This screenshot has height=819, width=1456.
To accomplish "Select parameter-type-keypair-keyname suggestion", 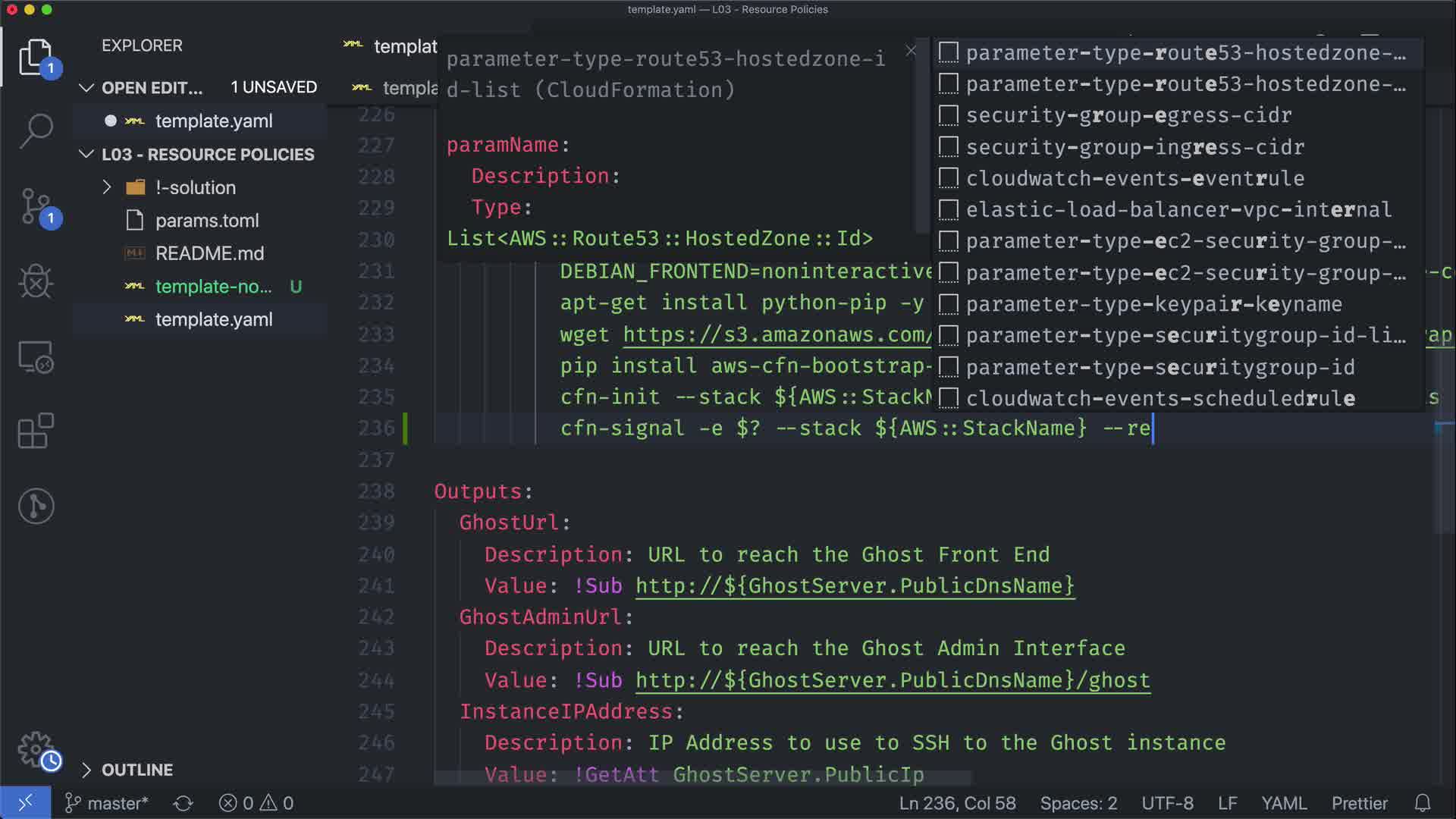I will point(1153,304).
